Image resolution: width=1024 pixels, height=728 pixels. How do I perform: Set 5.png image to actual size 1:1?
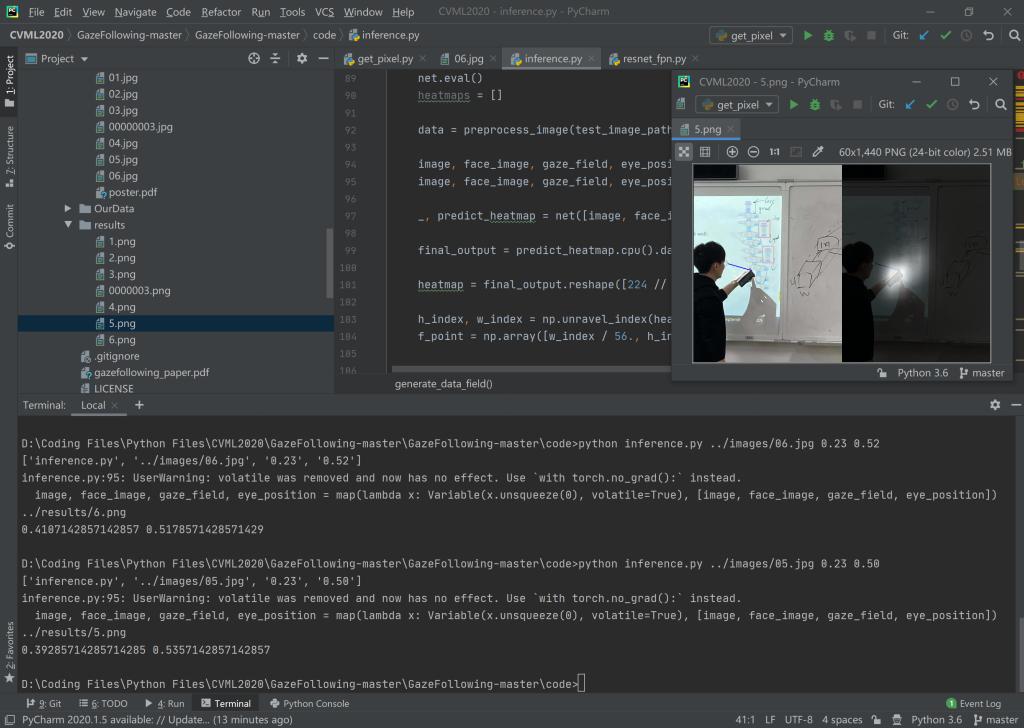click(775, 152)
